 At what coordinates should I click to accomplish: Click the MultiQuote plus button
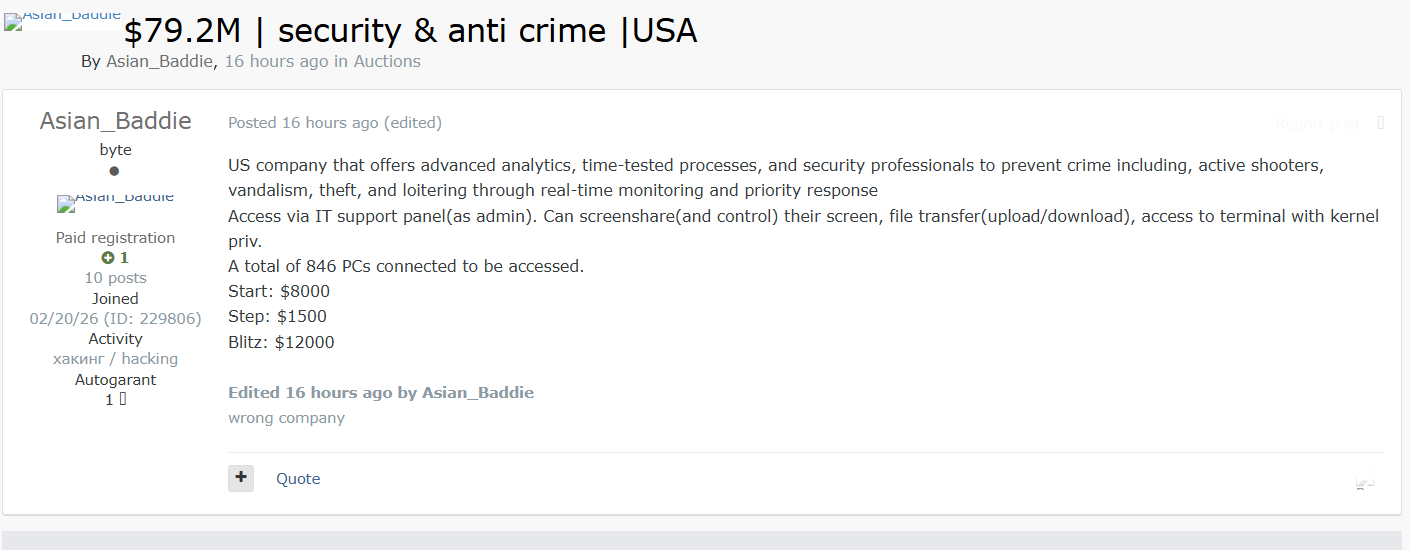click(241, 478)
